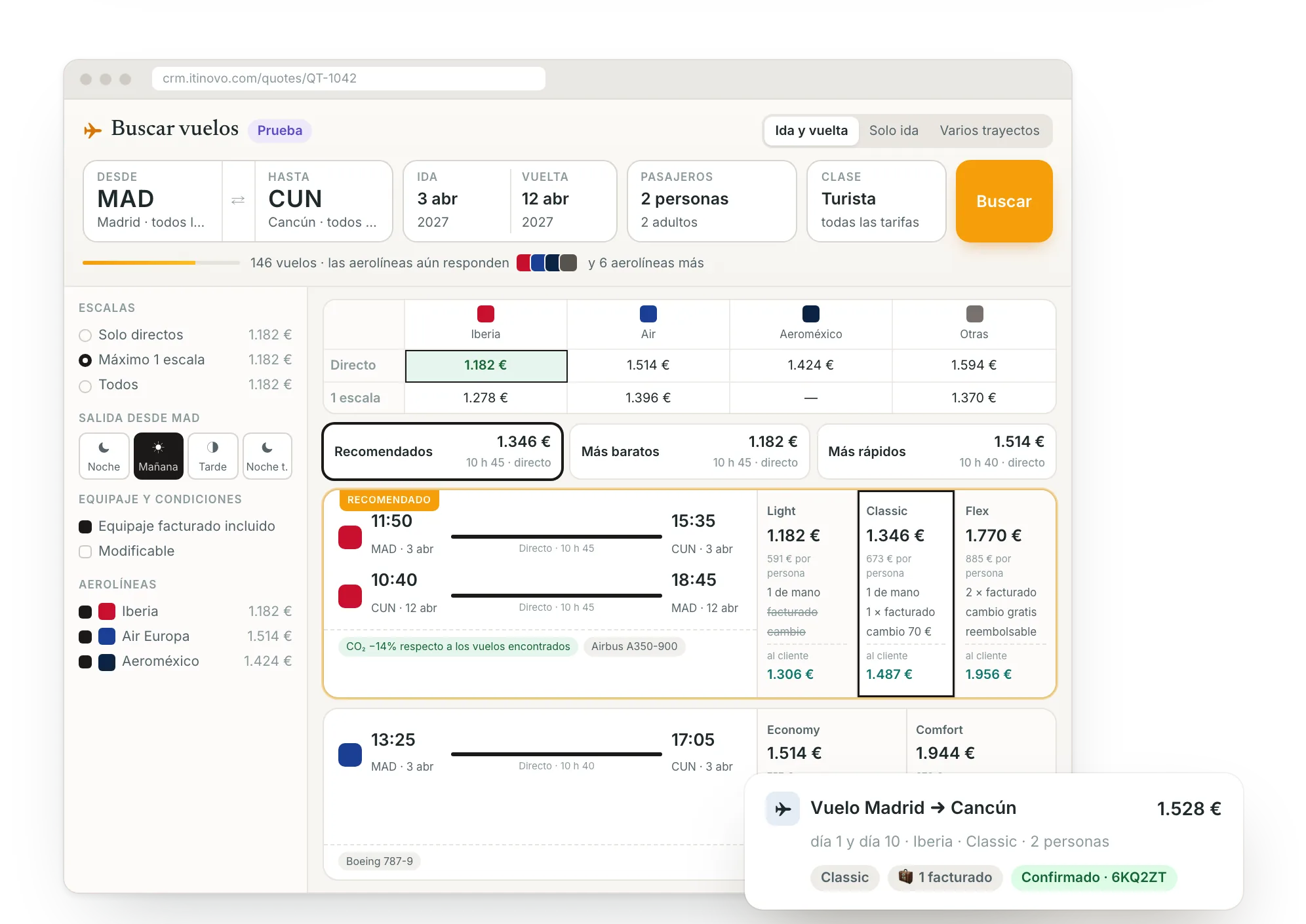The width and height of the screenshot is (1306, 924).
Task: Switch to Varios trayectos trip type
Action: point(989,130)
